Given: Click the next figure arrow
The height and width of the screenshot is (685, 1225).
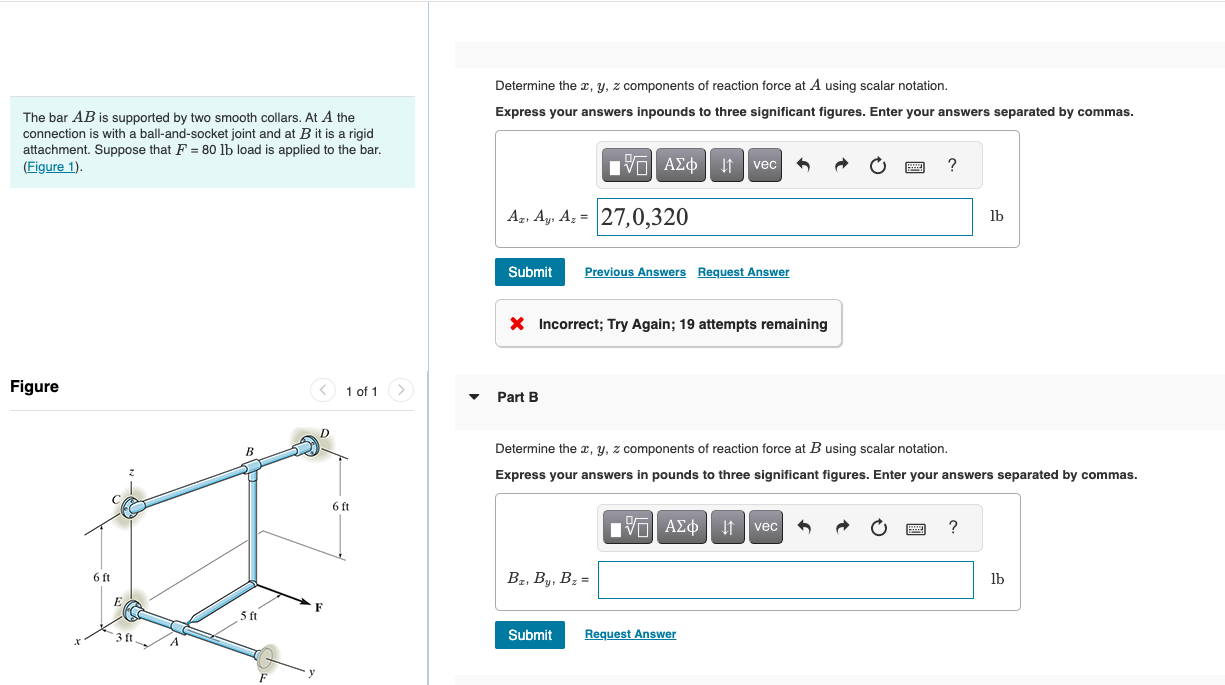Looking at the screenshot, I should [400, 391].
